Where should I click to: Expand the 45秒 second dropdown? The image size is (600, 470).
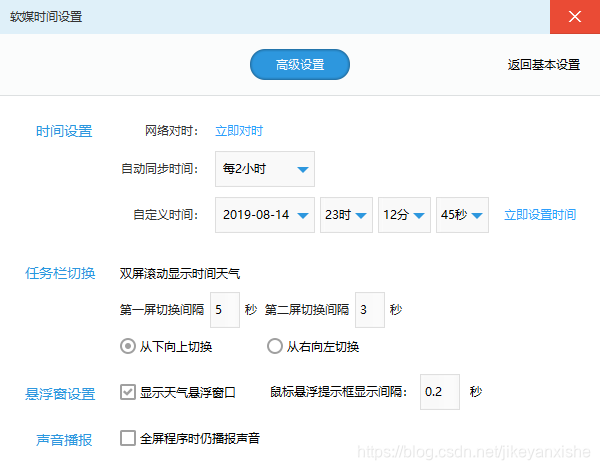click(x=462, y=215)
